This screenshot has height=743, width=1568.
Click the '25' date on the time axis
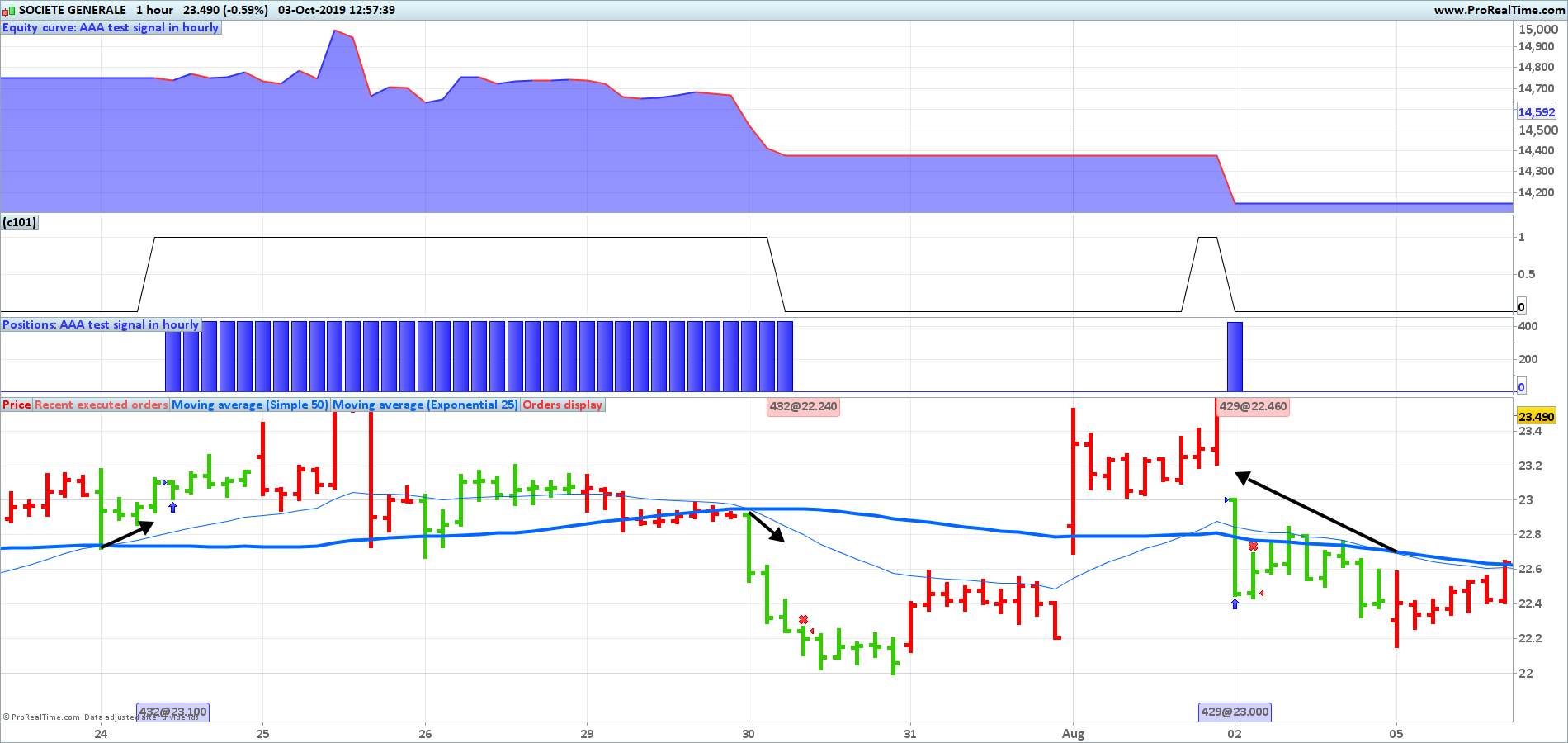pos(262,733)
